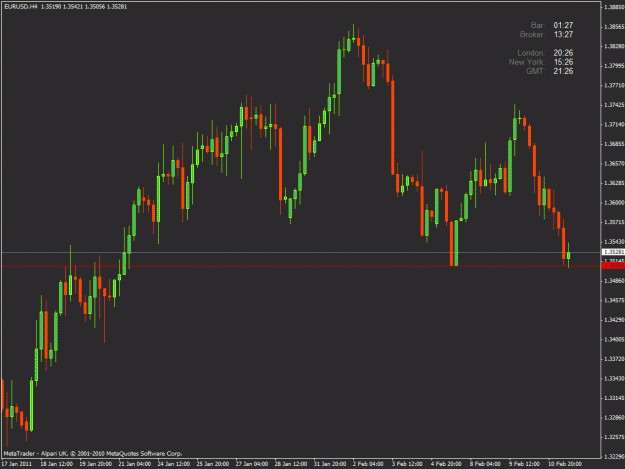Click the 1.32860 price axis label
Screen dimensions: 625x469
click(x=614, y=418)
